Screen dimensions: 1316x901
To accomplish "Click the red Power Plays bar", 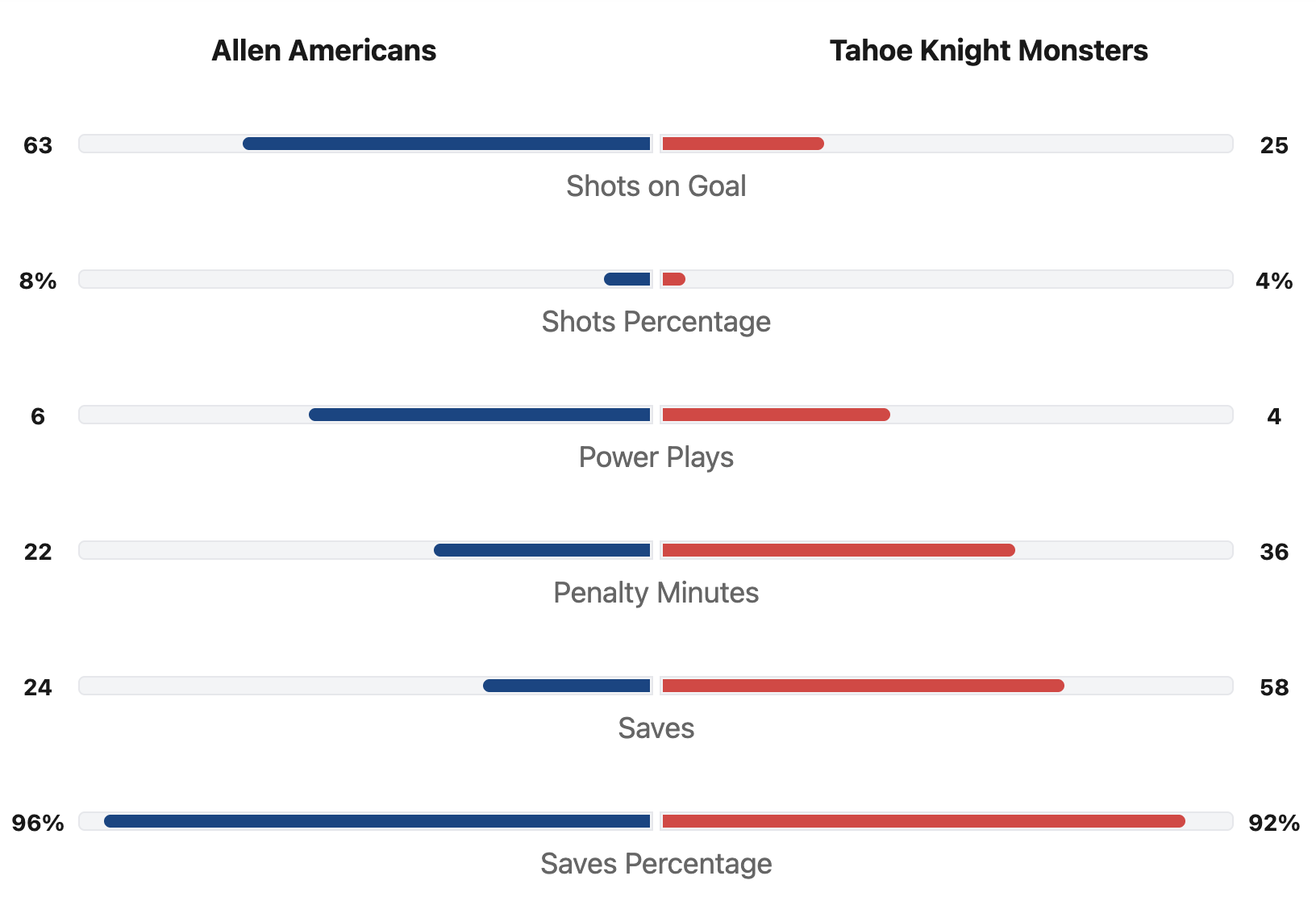I will (x=776, y=415).
